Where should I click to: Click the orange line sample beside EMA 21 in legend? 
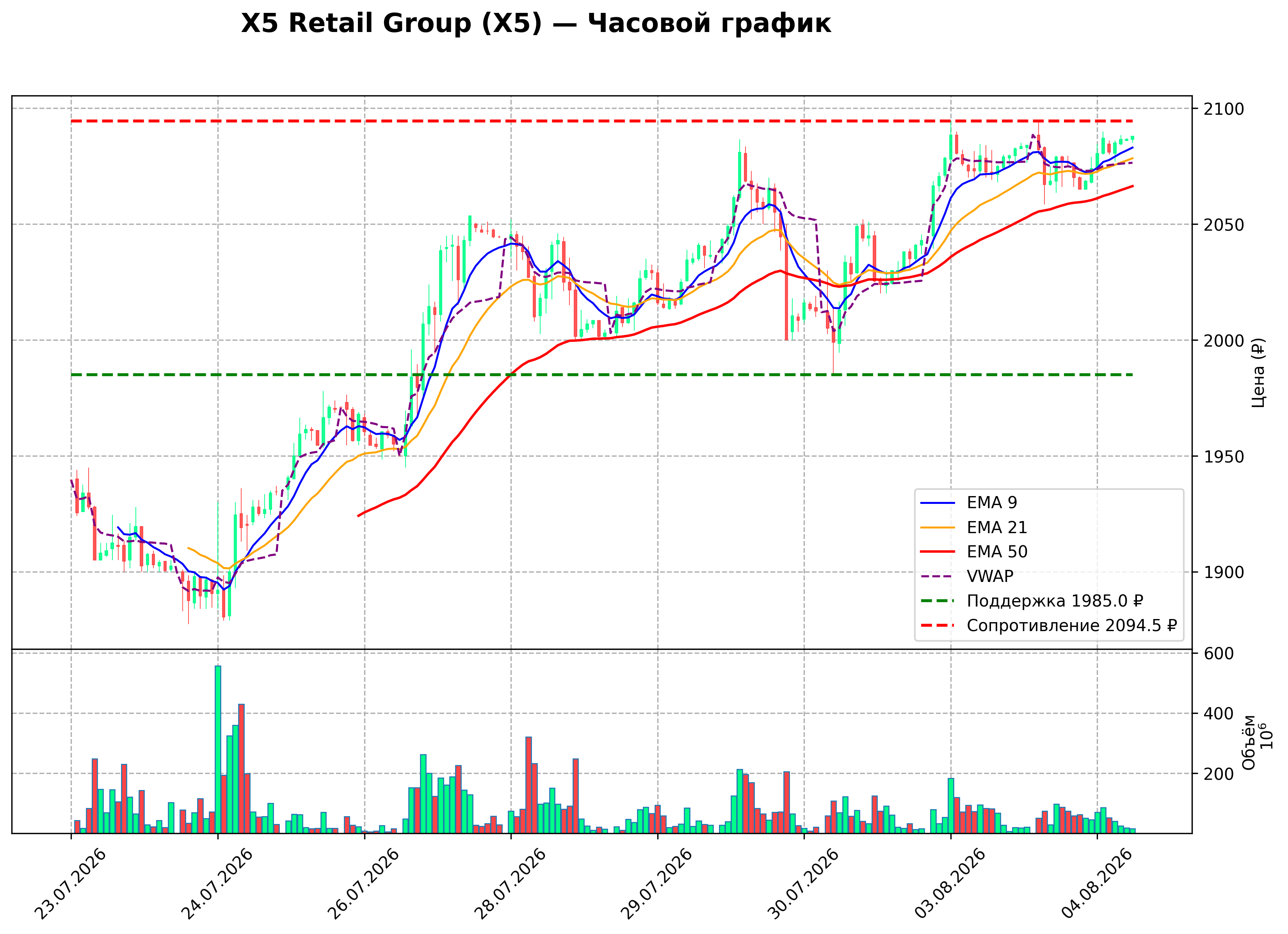pyautogui.click(x=937, y=527)
